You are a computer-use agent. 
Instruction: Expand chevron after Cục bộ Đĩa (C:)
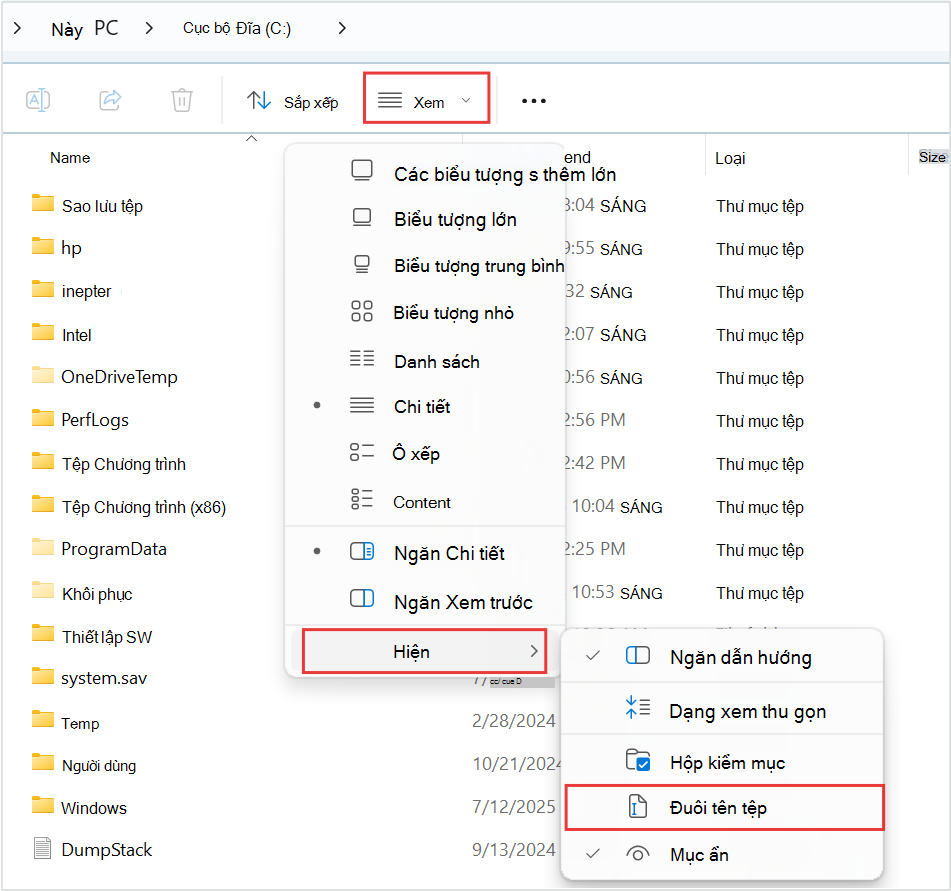(x=342, y=28)
